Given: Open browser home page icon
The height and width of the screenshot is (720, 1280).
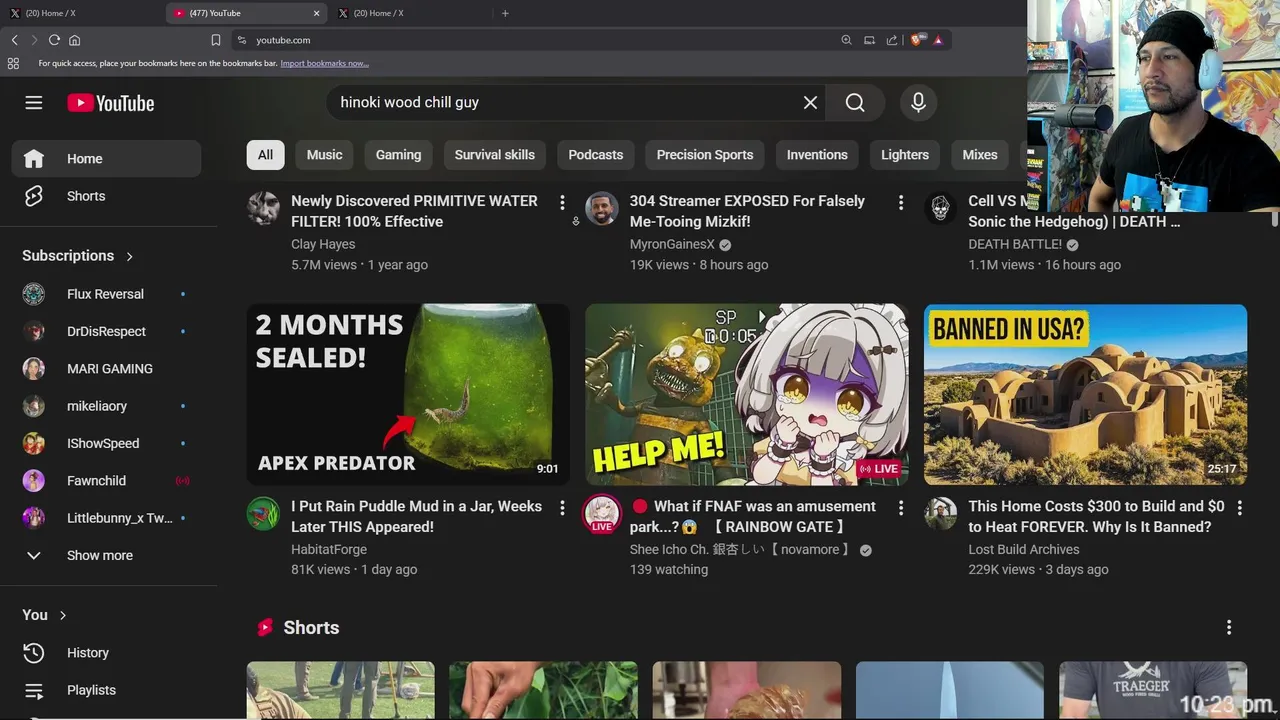Looking at the screenshot, I should [74, 40].
